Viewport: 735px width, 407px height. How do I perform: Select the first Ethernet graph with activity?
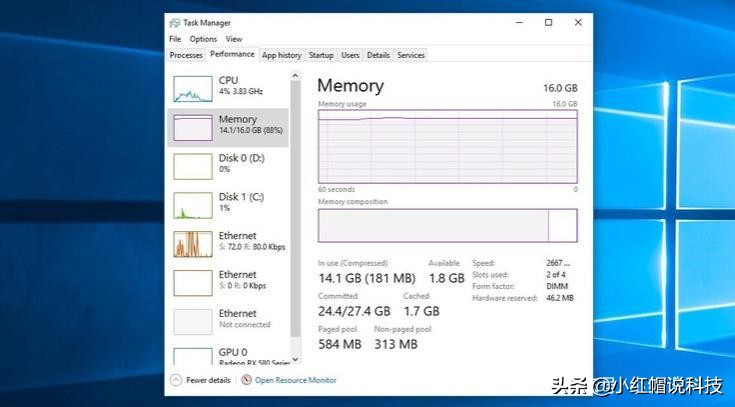(193, 244)
